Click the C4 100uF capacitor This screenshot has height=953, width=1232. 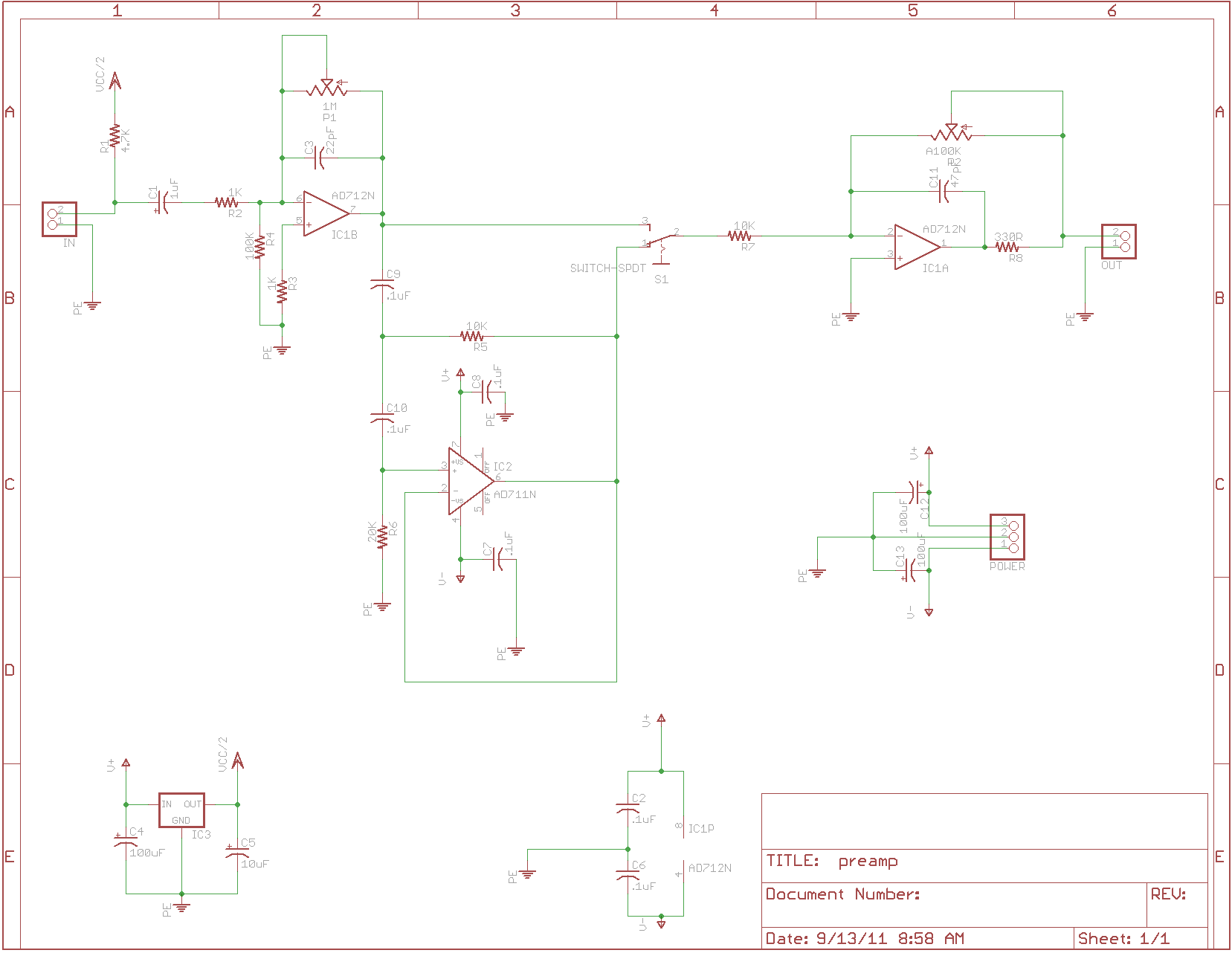pyautogui.click(x=126, y=842)
